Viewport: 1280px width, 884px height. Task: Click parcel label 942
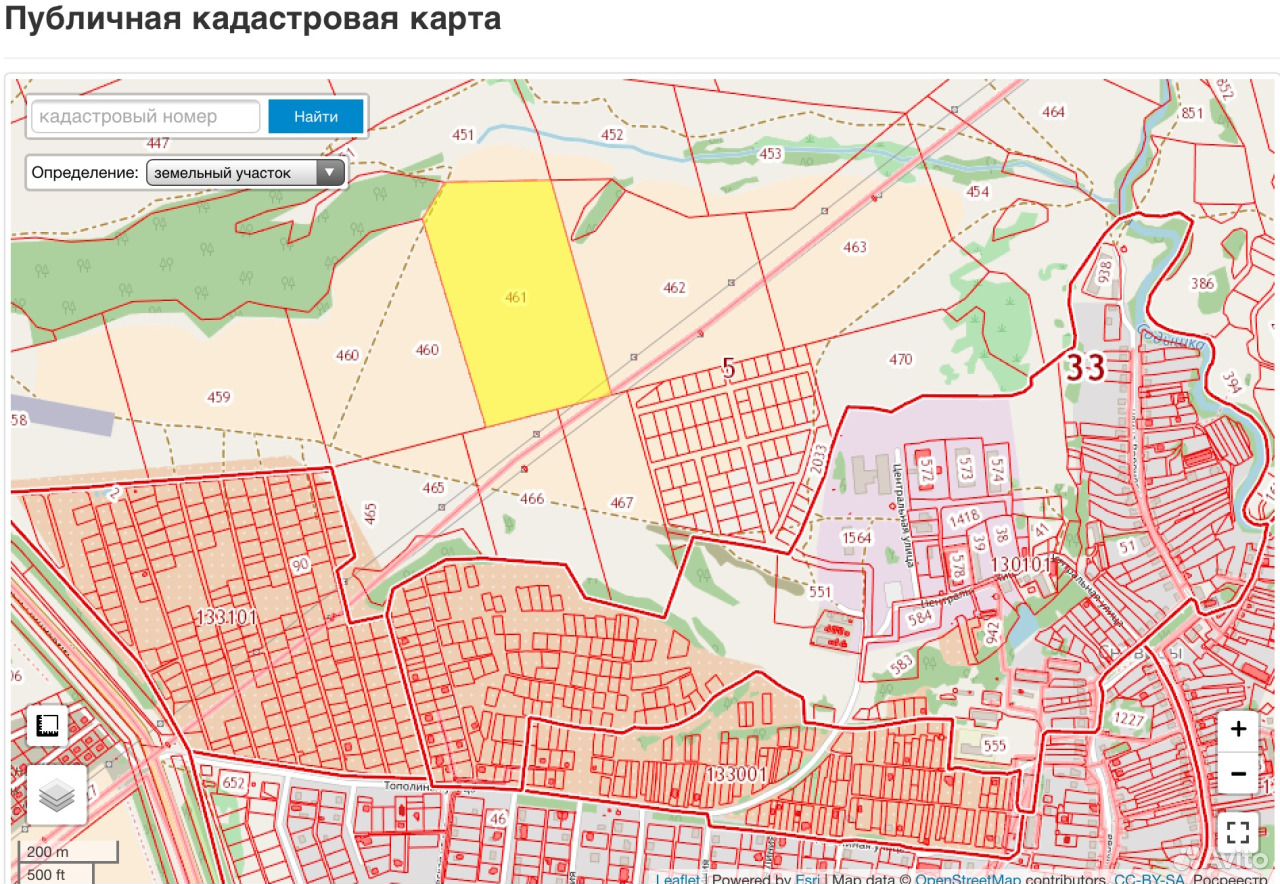point(992,632)
